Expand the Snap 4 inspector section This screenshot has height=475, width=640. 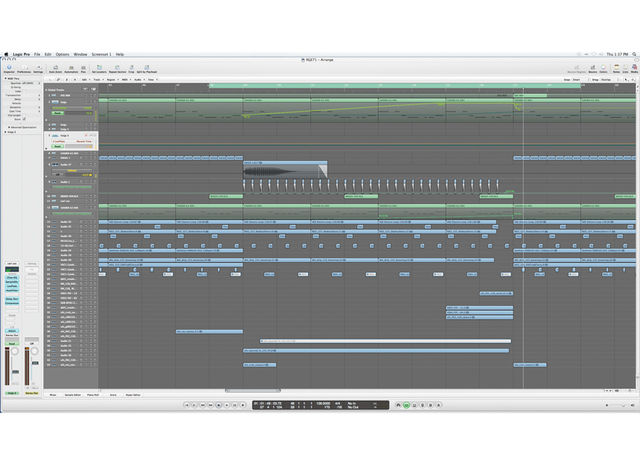[5, 132]
